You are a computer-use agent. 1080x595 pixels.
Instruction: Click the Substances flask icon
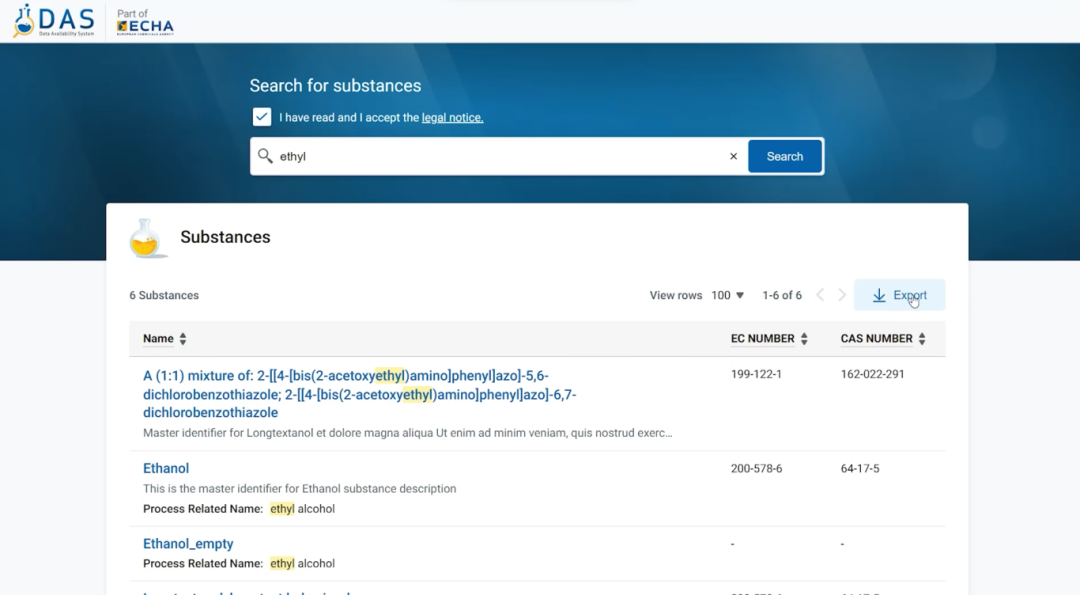[x=146, y=238]
